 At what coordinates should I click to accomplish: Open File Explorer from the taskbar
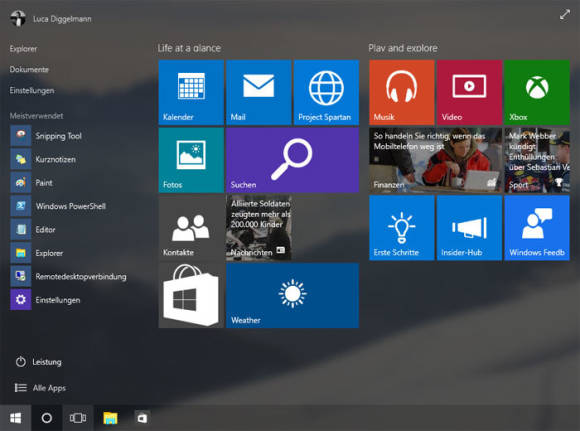tap(110, 418)
